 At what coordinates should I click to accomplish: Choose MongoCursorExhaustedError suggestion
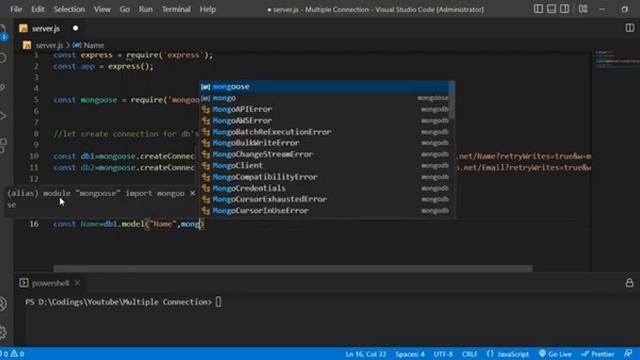(x=324, y=199)
